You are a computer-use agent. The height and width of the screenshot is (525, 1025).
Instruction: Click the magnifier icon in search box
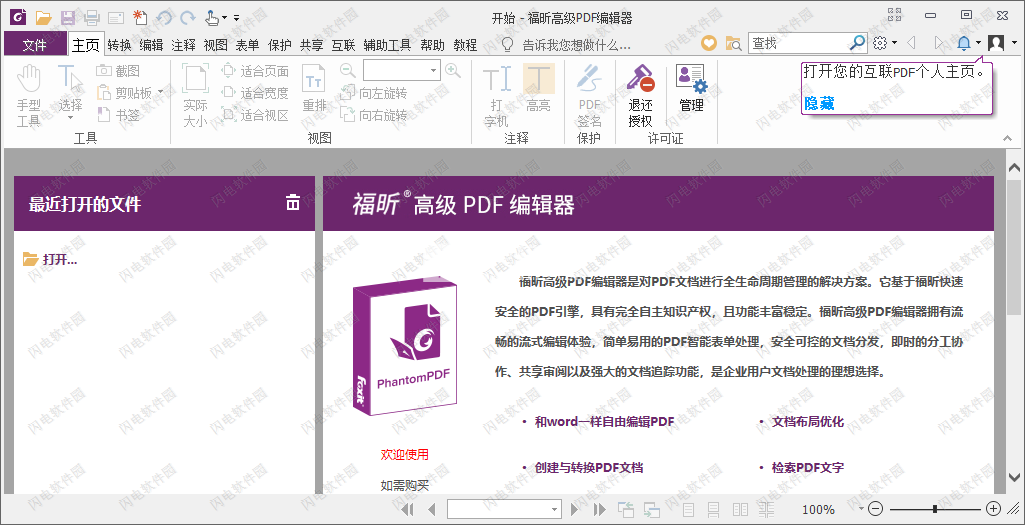point(857,43)
